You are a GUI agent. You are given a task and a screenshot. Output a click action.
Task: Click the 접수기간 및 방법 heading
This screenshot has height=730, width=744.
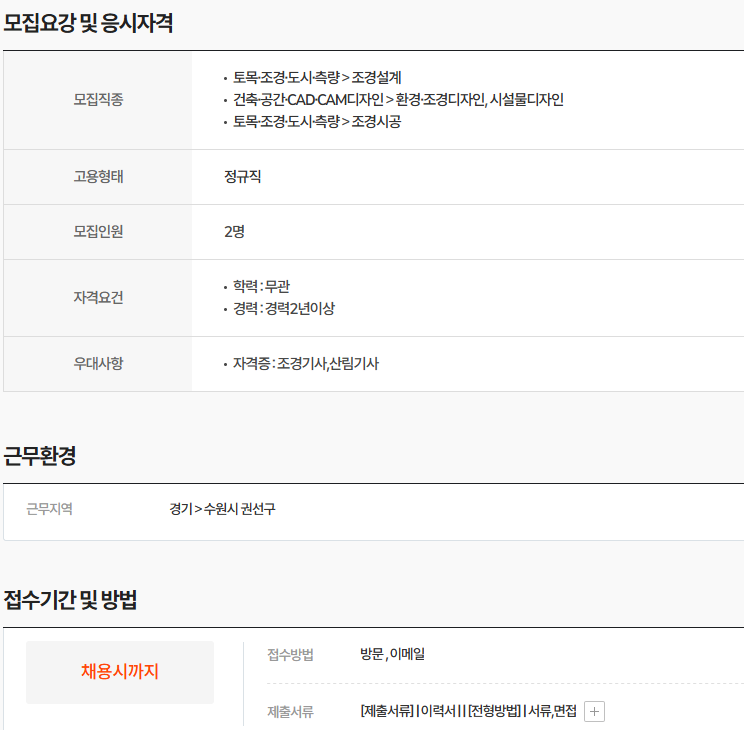pyautogui.click(x=70, y=599)
